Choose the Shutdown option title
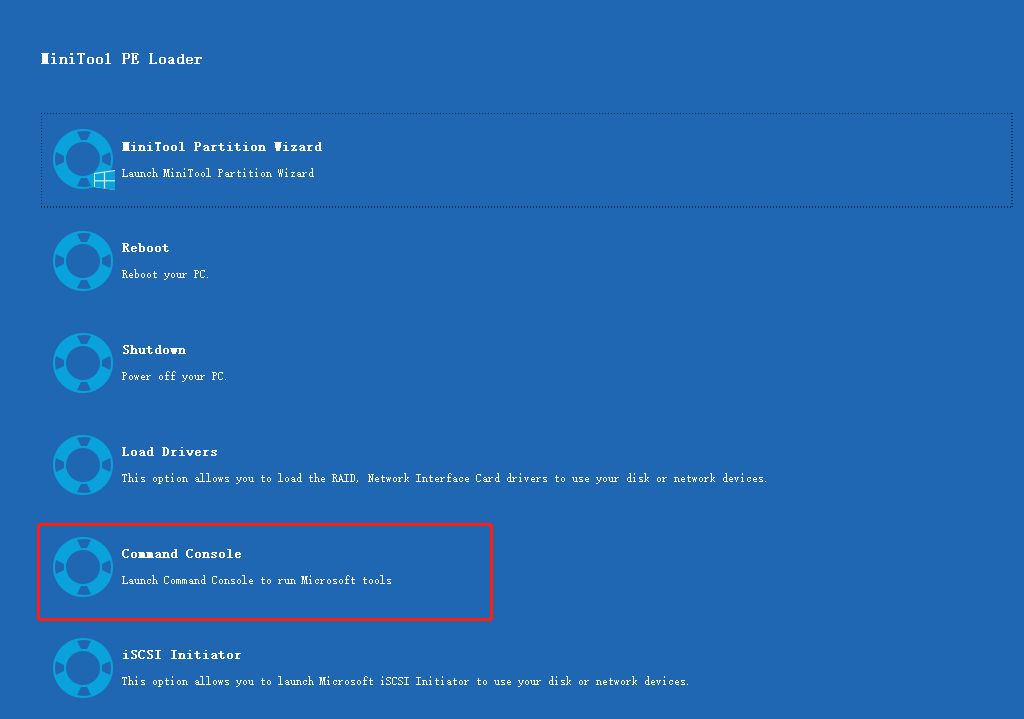 click(x=153, y=350)
